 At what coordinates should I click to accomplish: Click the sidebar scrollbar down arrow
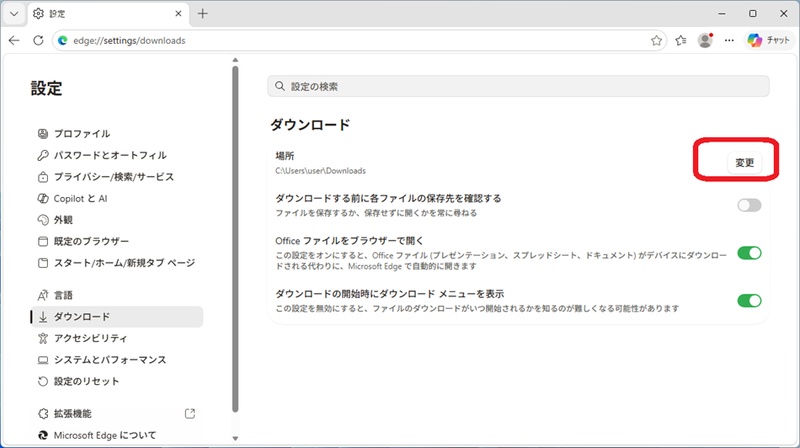(235, 438)
